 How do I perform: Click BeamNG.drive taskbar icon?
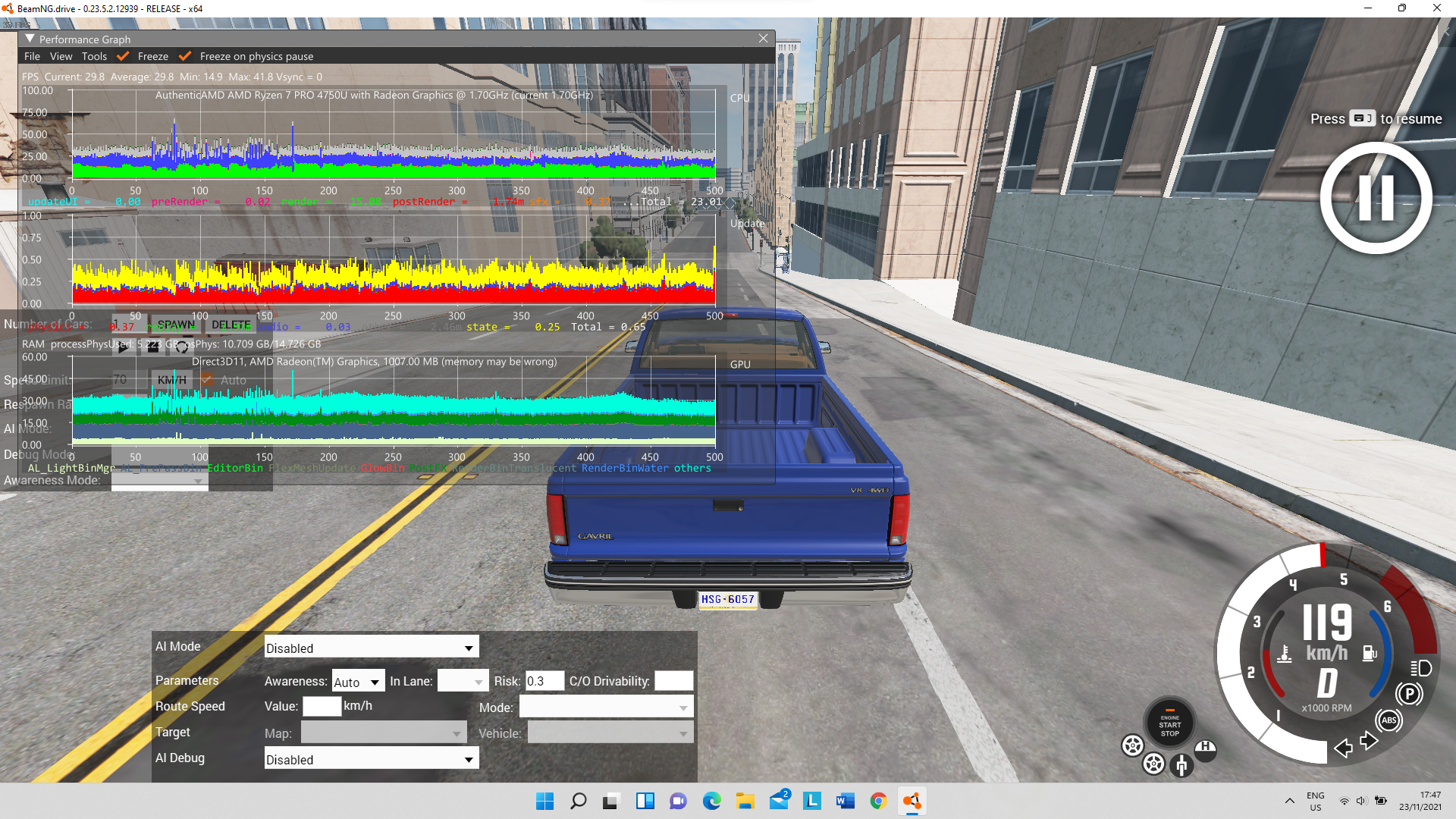(912, 801)
